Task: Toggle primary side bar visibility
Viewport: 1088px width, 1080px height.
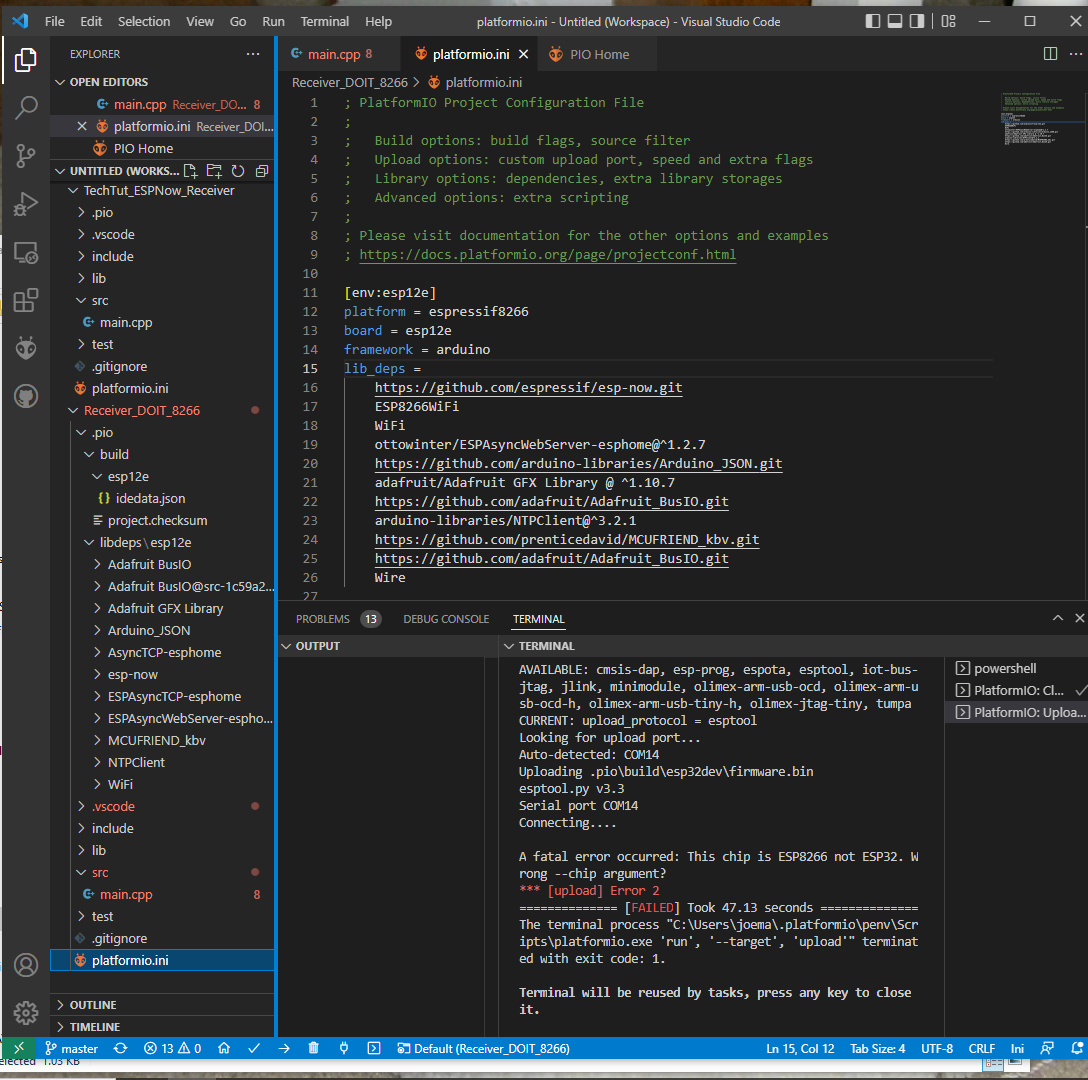Action: point(873,22)
